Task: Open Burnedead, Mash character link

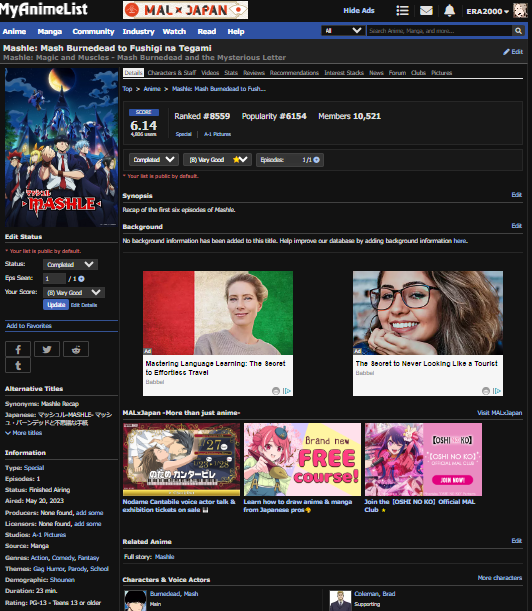Action: pos(174,594)
